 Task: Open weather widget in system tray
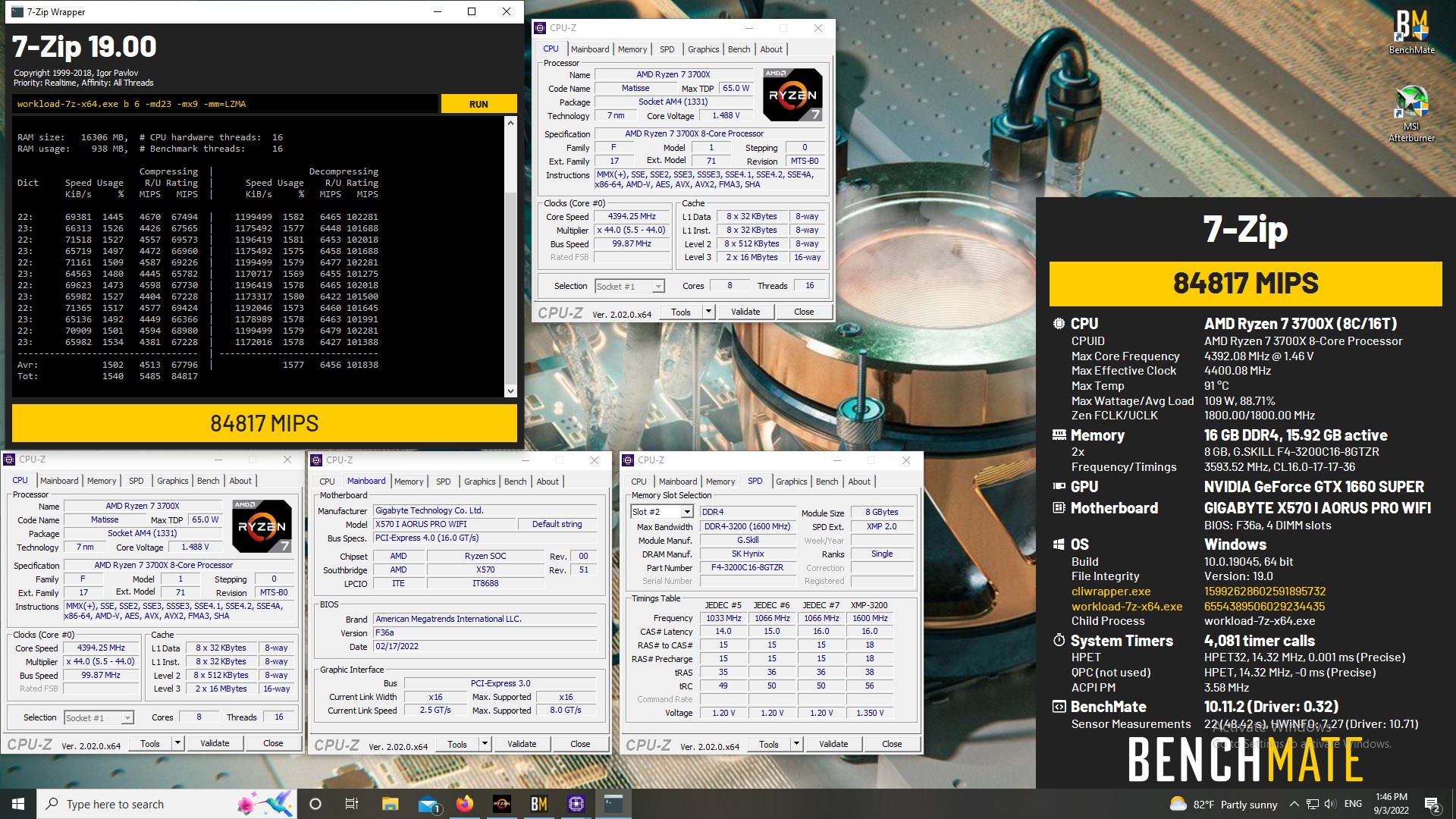[1223, 805]
